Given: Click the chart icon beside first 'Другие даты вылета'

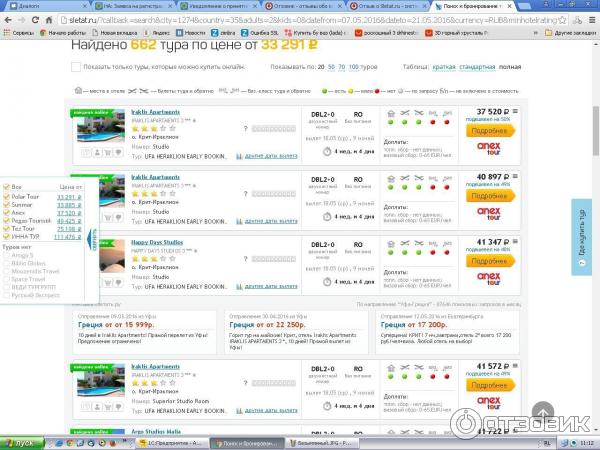Looking at the screenshot, I should coord(237,156).
